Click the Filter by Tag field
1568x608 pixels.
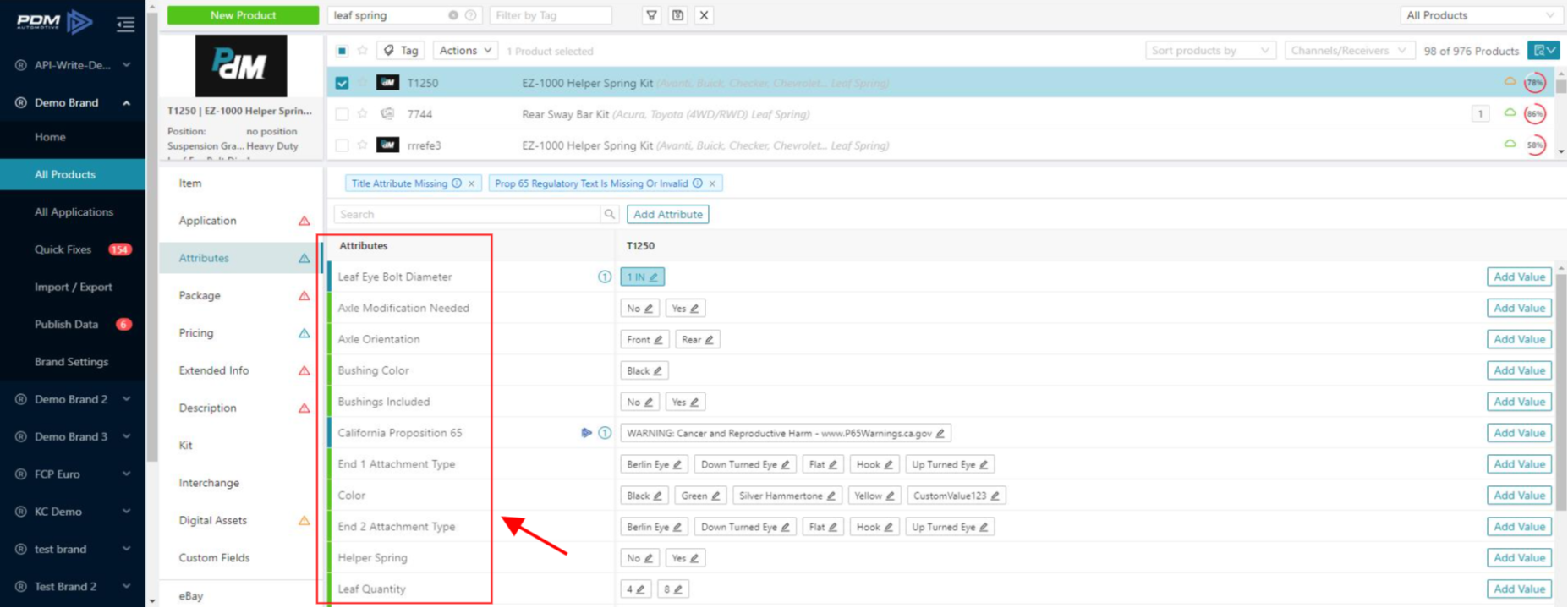[550, 15]
